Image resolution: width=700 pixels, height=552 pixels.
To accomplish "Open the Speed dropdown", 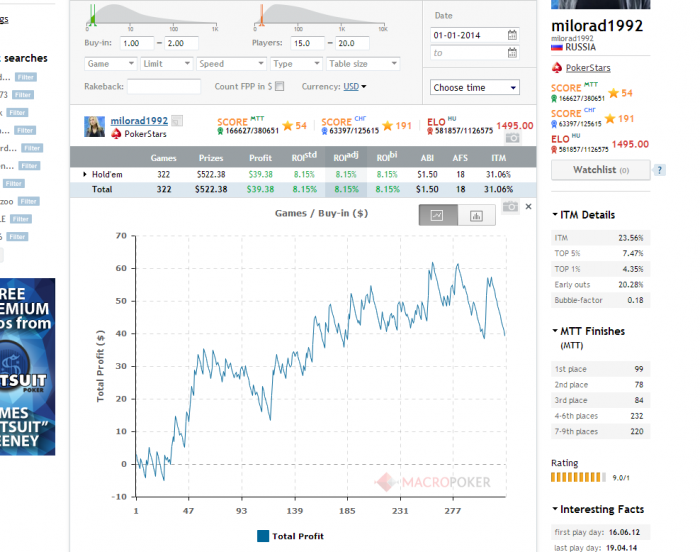I will [231, 63].
